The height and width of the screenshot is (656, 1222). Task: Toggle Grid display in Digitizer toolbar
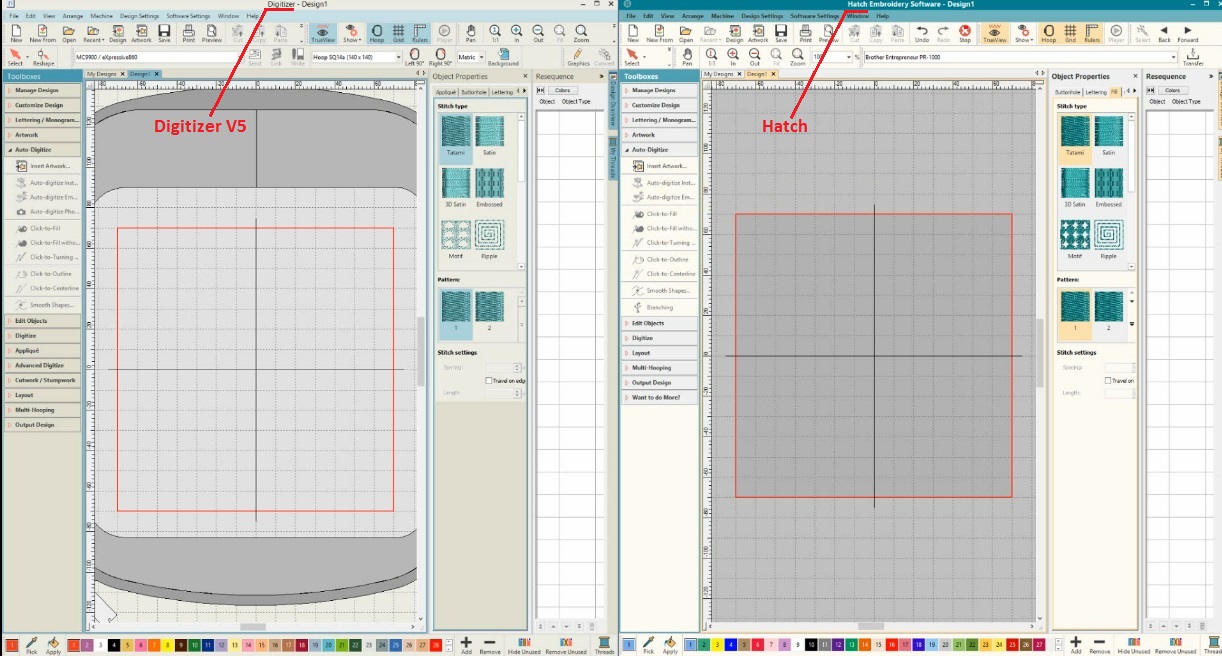[x=398, y=33]
